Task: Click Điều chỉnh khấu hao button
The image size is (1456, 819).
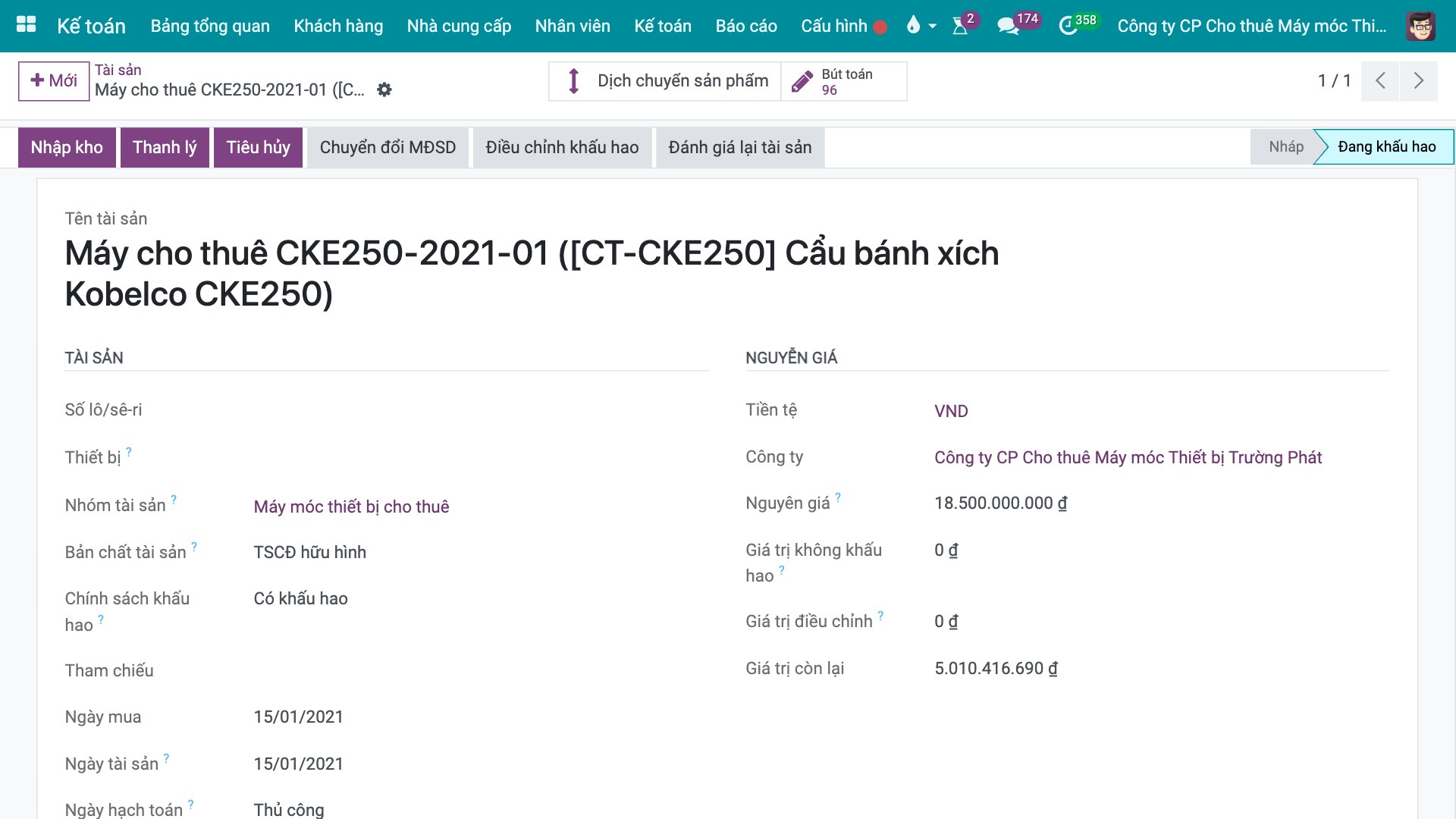Action: point(562,147)
